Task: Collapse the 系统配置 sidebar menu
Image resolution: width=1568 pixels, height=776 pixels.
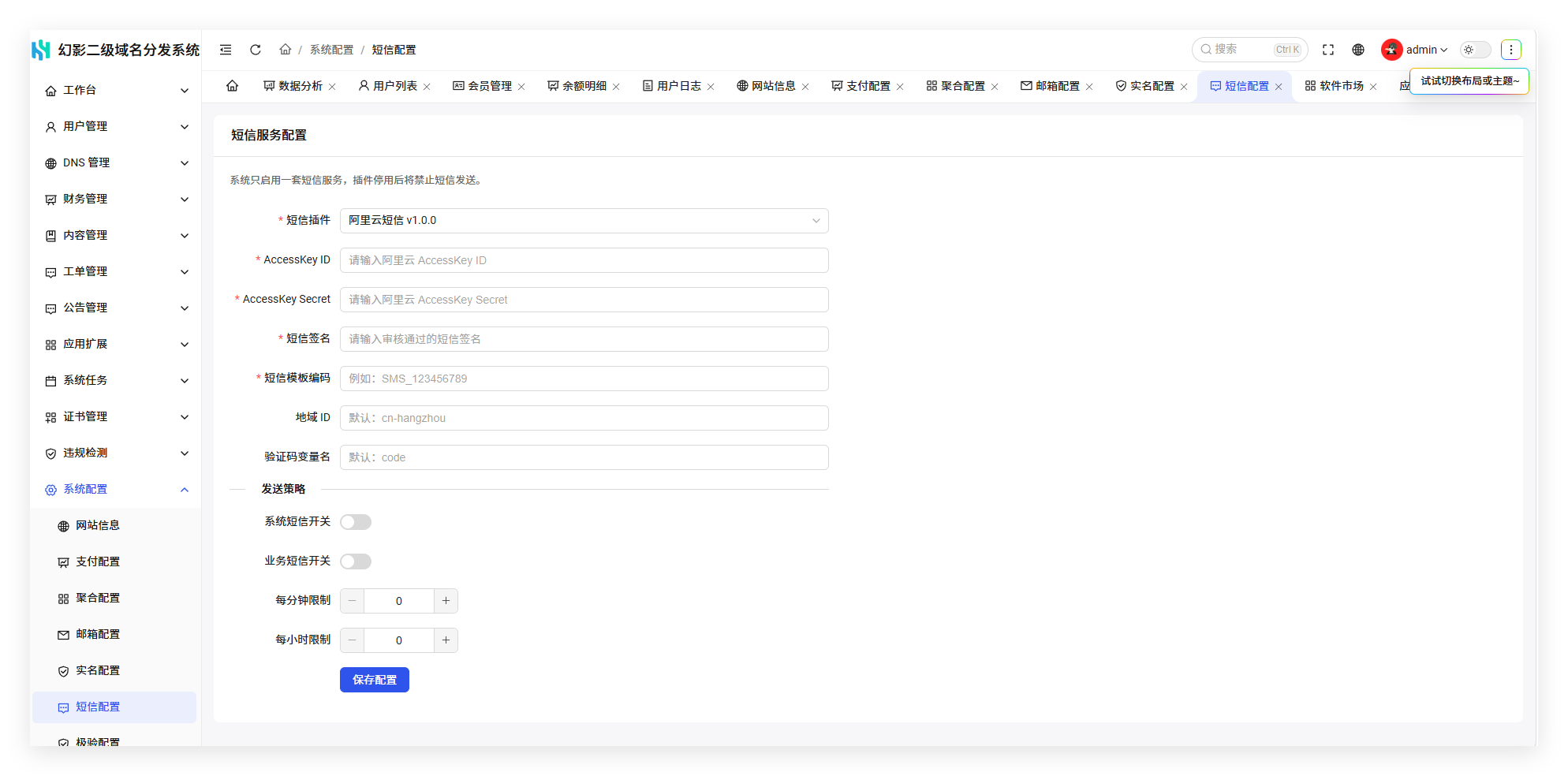Action: 117,490
